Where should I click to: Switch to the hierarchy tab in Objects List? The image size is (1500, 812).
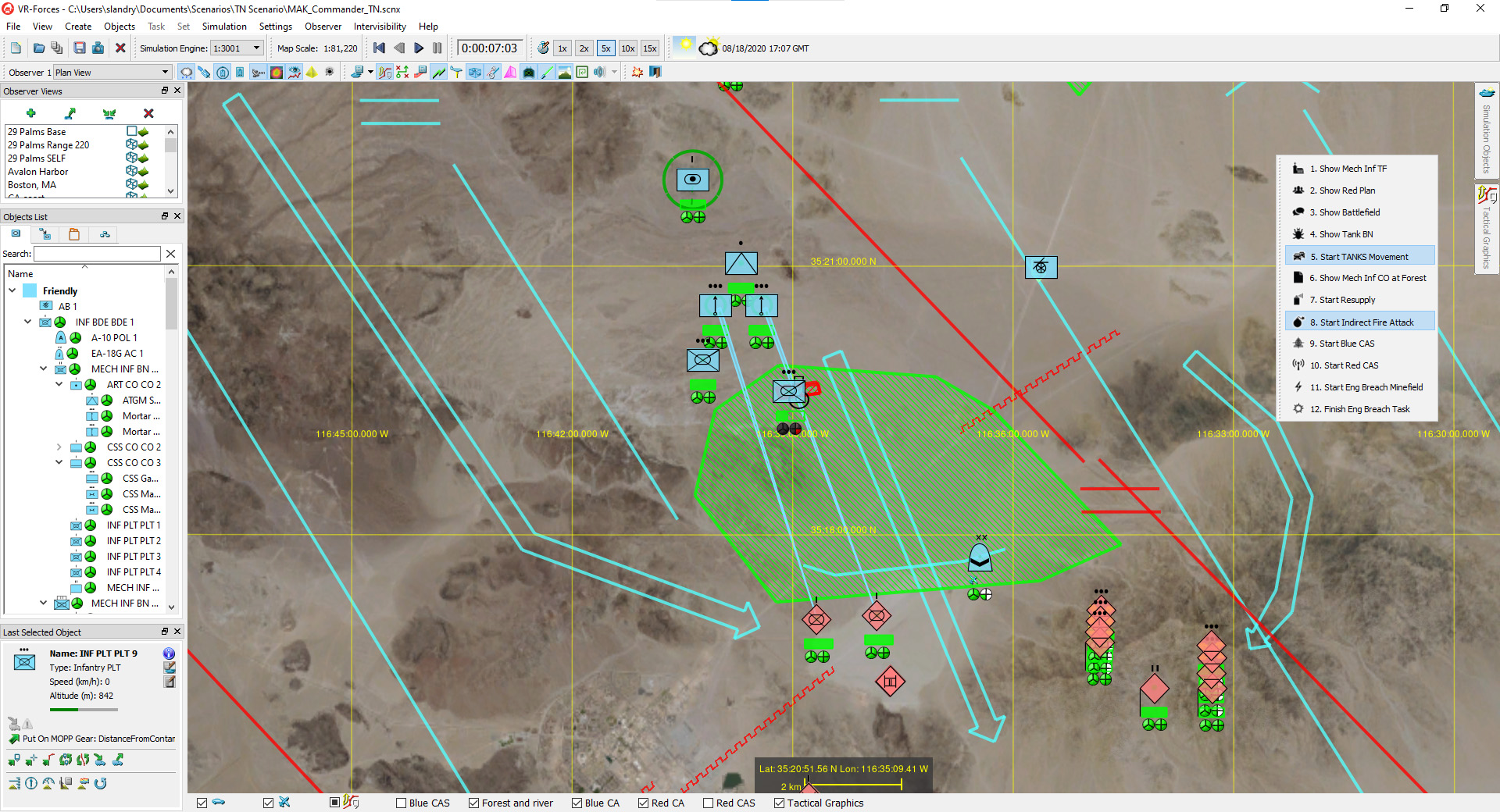pos(45,234)
